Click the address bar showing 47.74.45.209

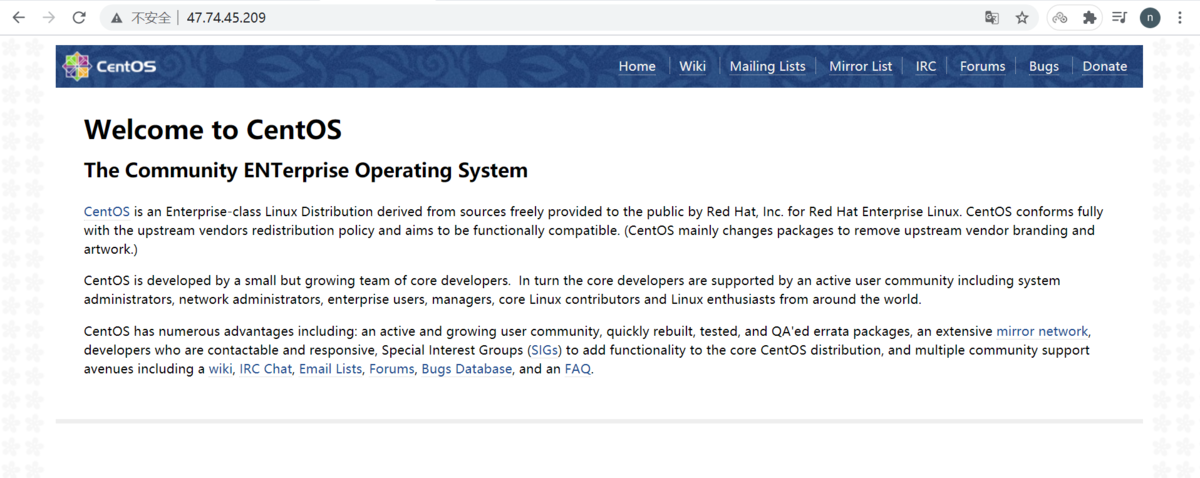[540, 18]
